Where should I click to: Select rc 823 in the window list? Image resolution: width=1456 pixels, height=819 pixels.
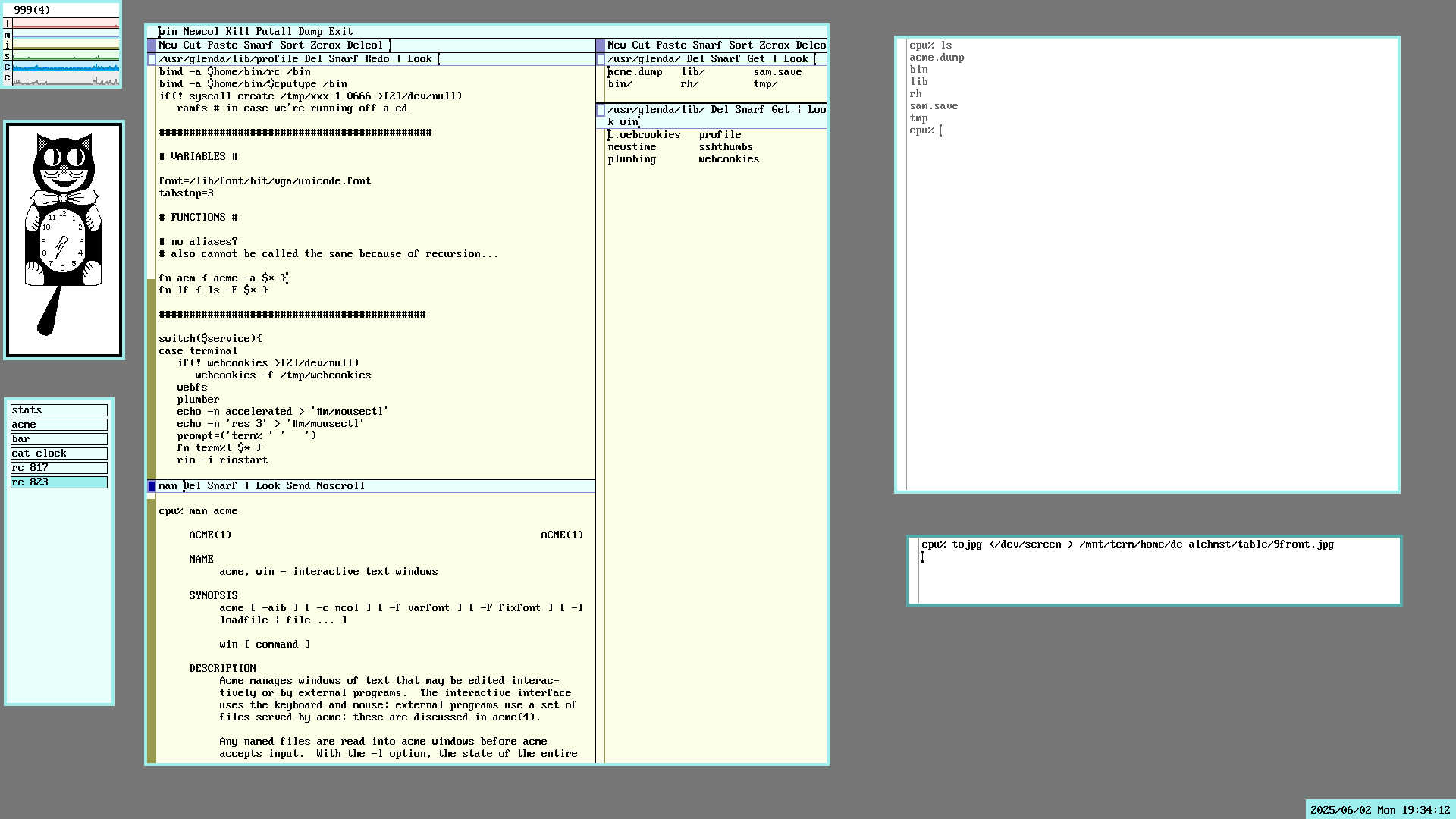58,482
